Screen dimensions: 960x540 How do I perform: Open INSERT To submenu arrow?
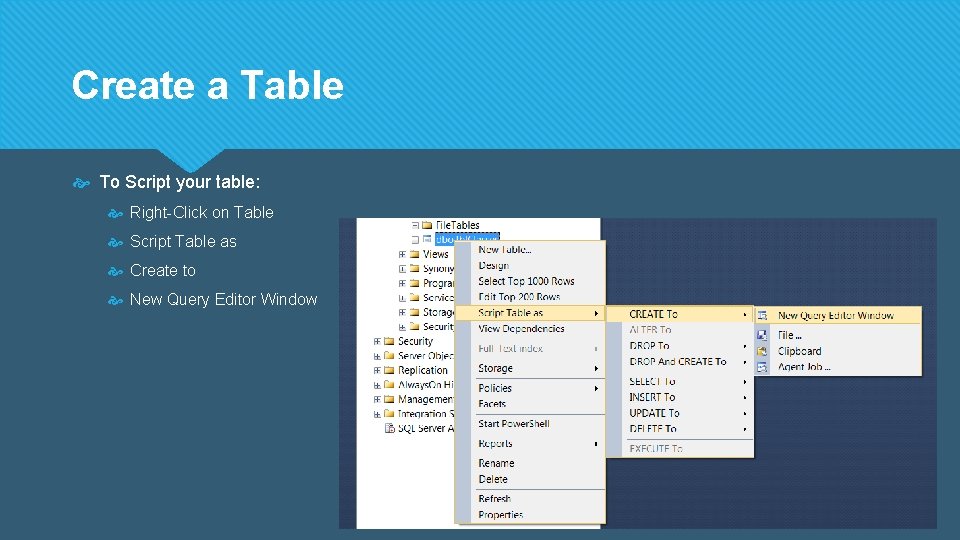[x=745, y=397]
